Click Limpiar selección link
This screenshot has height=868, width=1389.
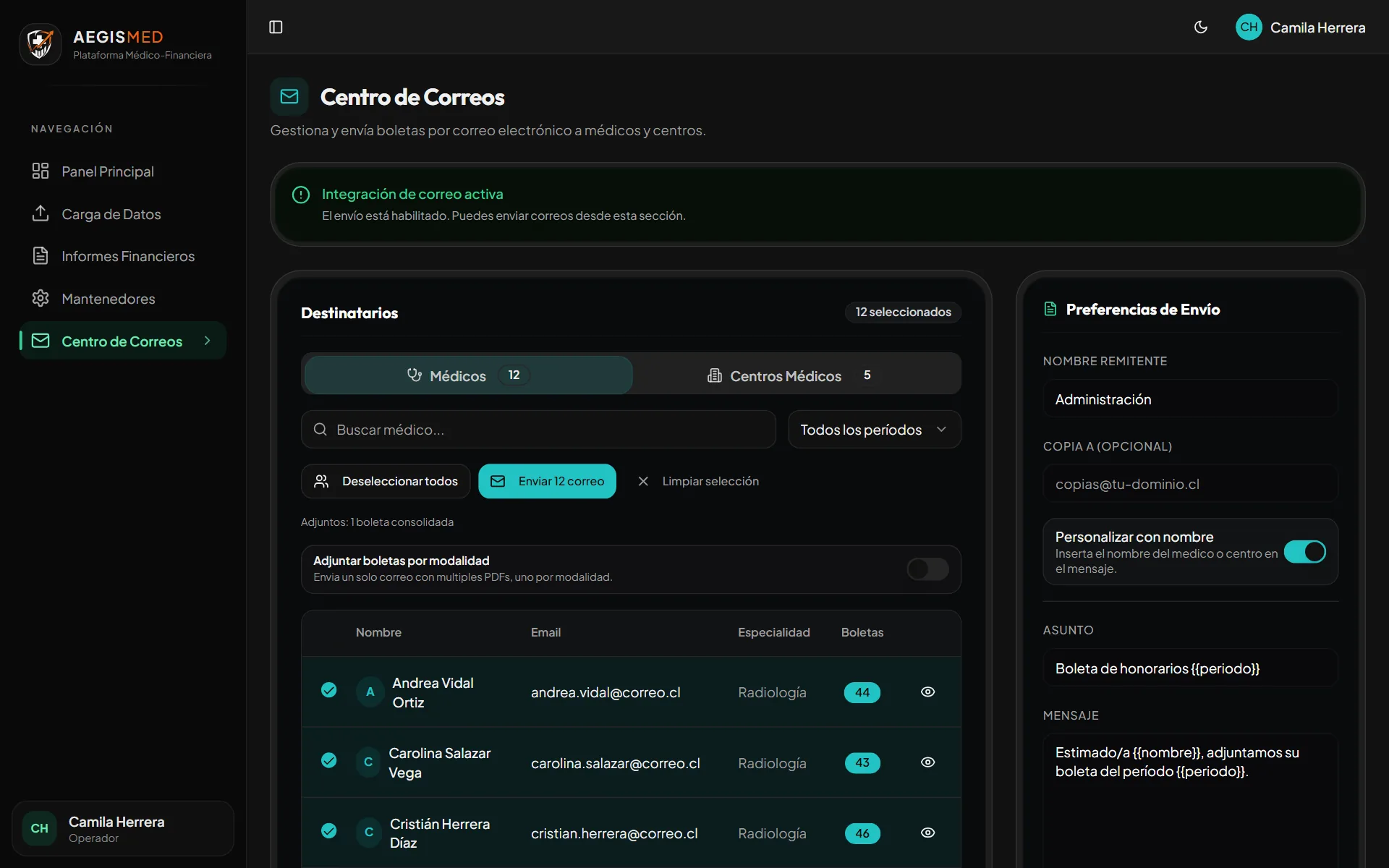(698, 481)
